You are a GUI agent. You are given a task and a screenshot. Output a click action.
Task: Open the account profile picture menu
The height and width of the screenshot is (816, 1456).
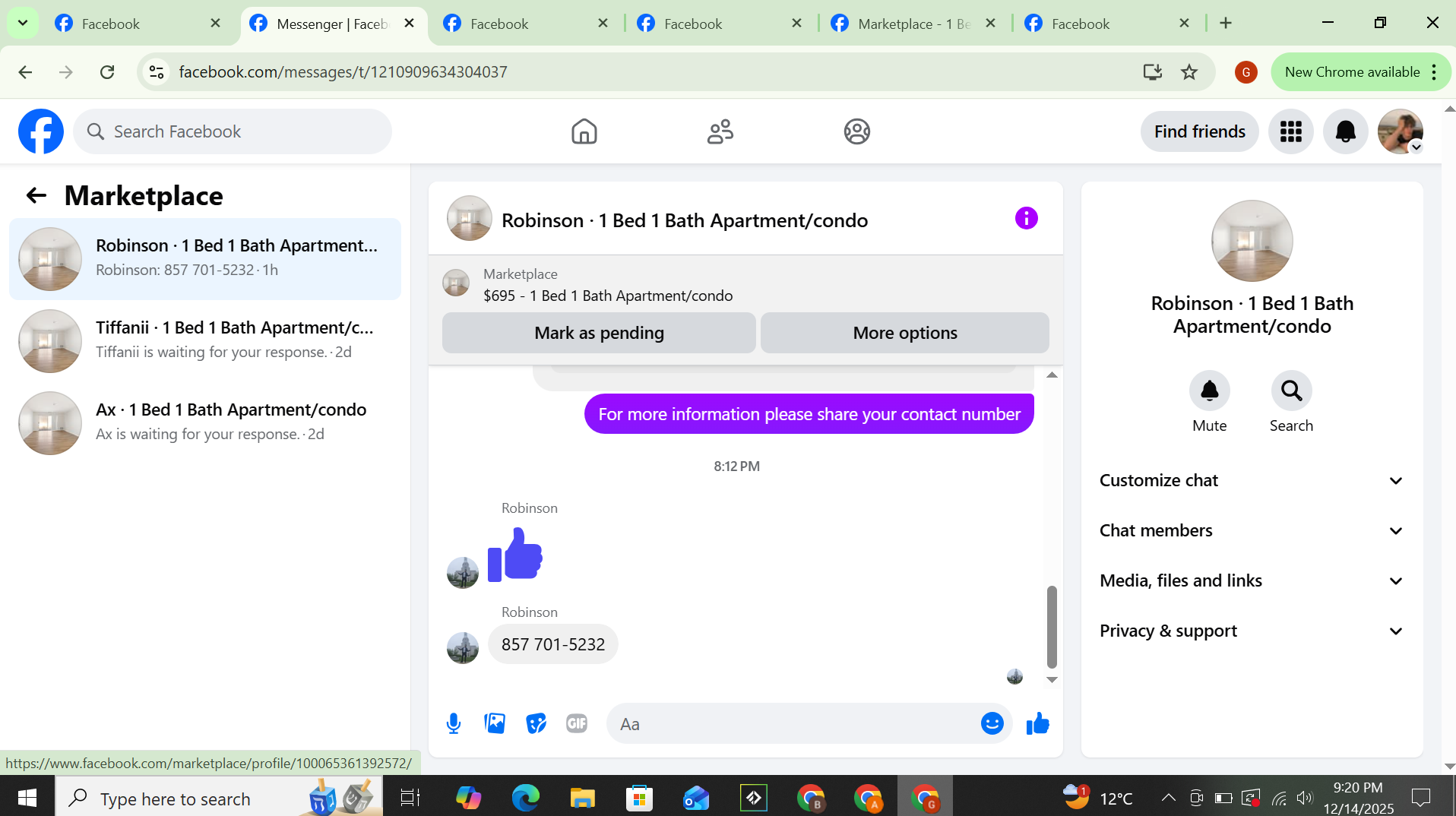pos(1400,131)
